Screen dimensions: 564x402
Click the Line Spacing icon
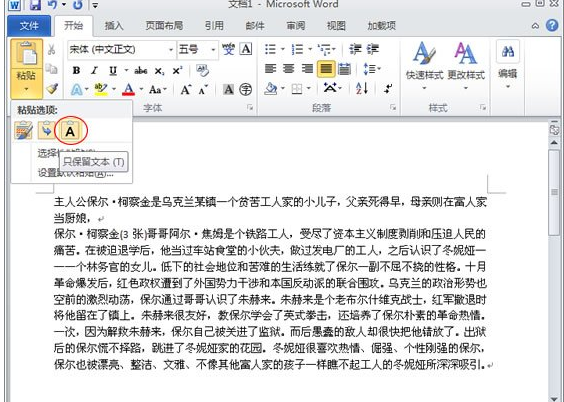[x=369, y=69]
